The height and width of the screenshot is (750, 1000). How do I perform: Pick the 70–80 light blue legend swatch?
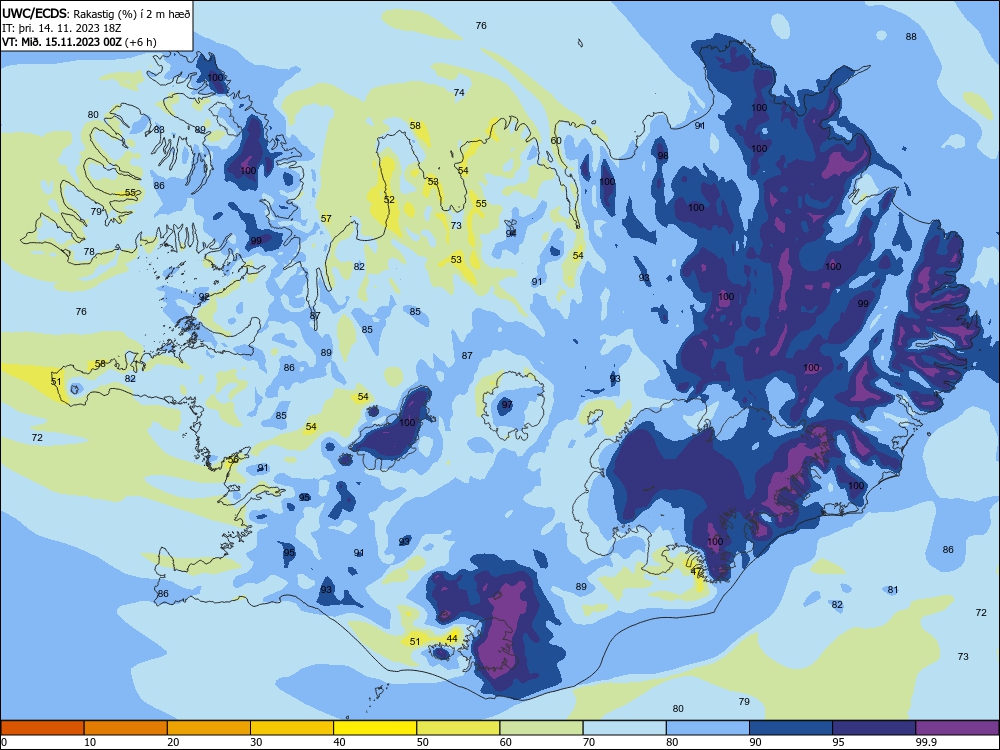pyautogui.click(x=624, y=728)
